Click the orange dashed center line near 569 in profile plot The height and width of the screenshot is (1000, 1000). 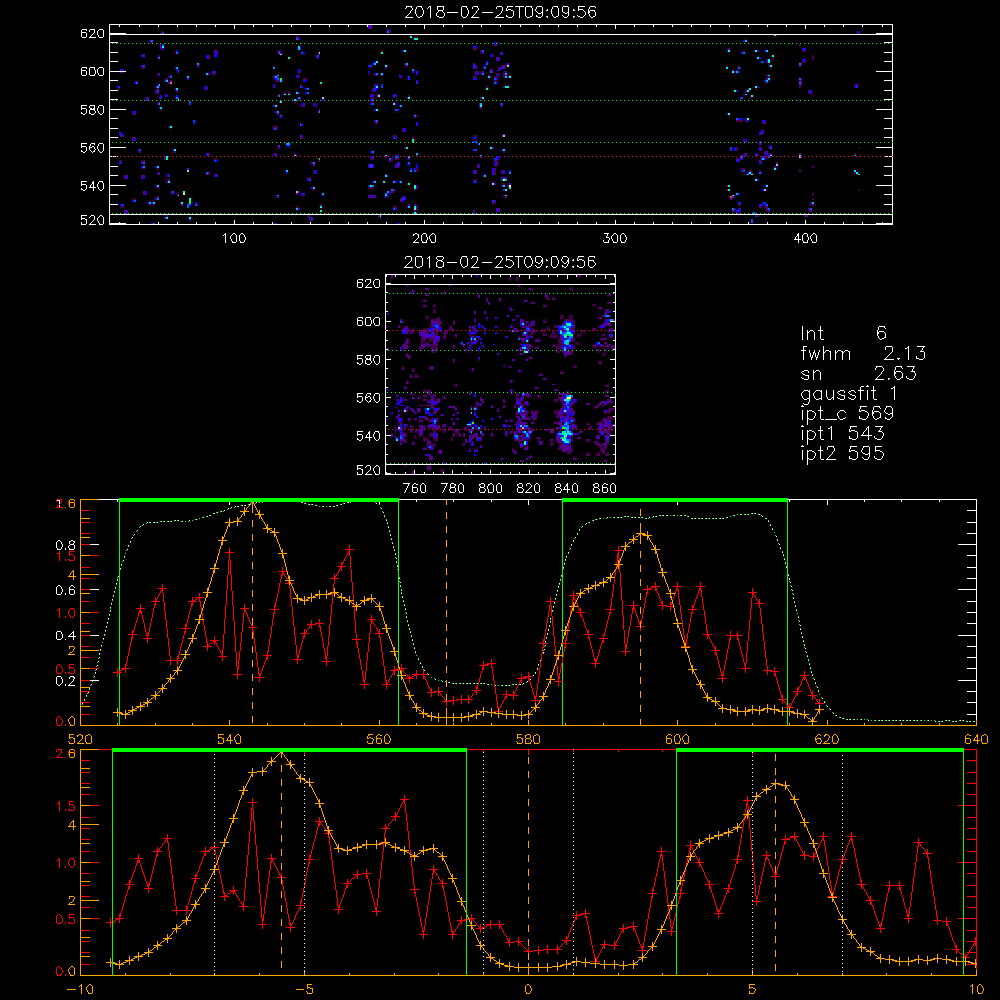446,612
